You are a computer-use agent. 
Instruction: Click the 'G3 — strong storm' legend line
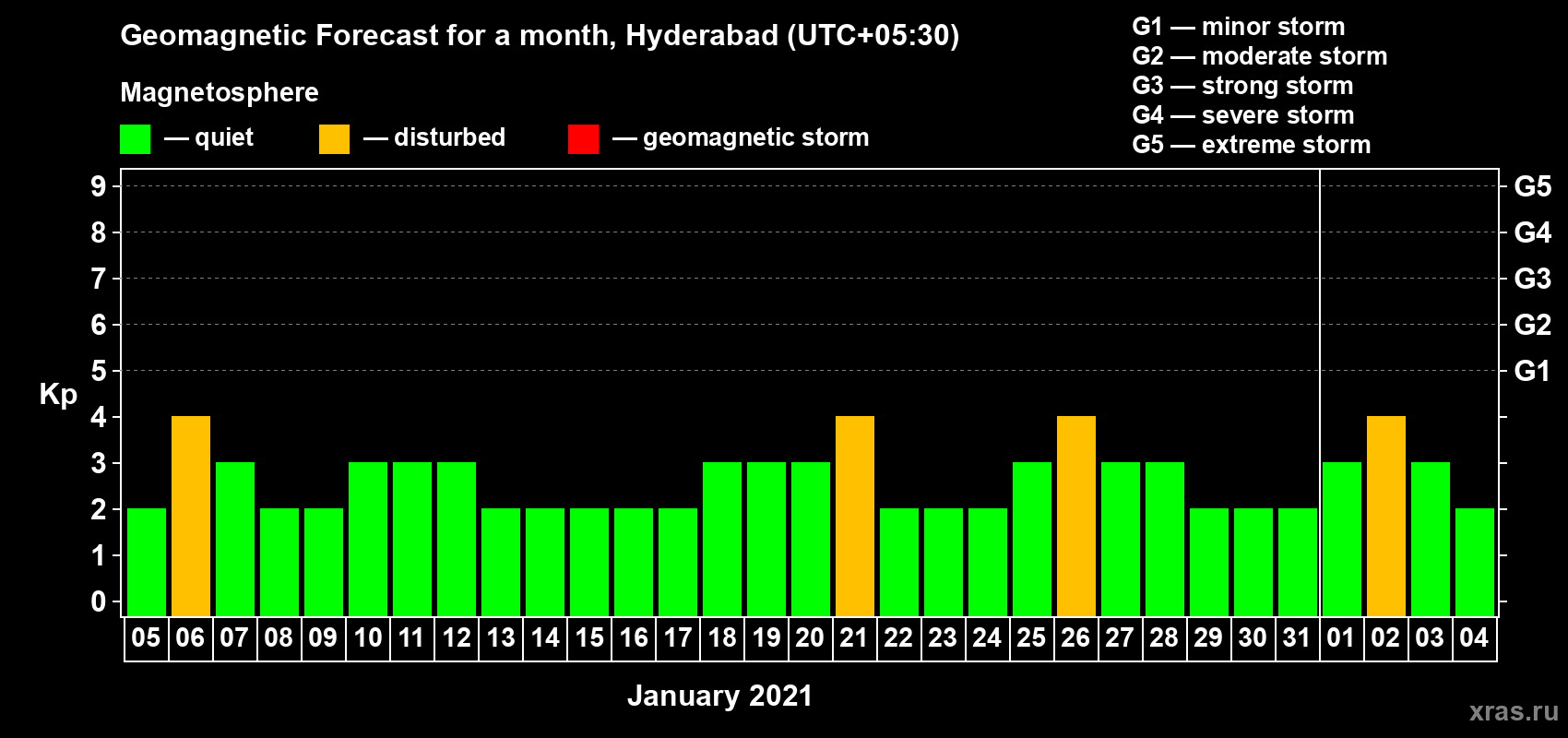pos(1242,86)
